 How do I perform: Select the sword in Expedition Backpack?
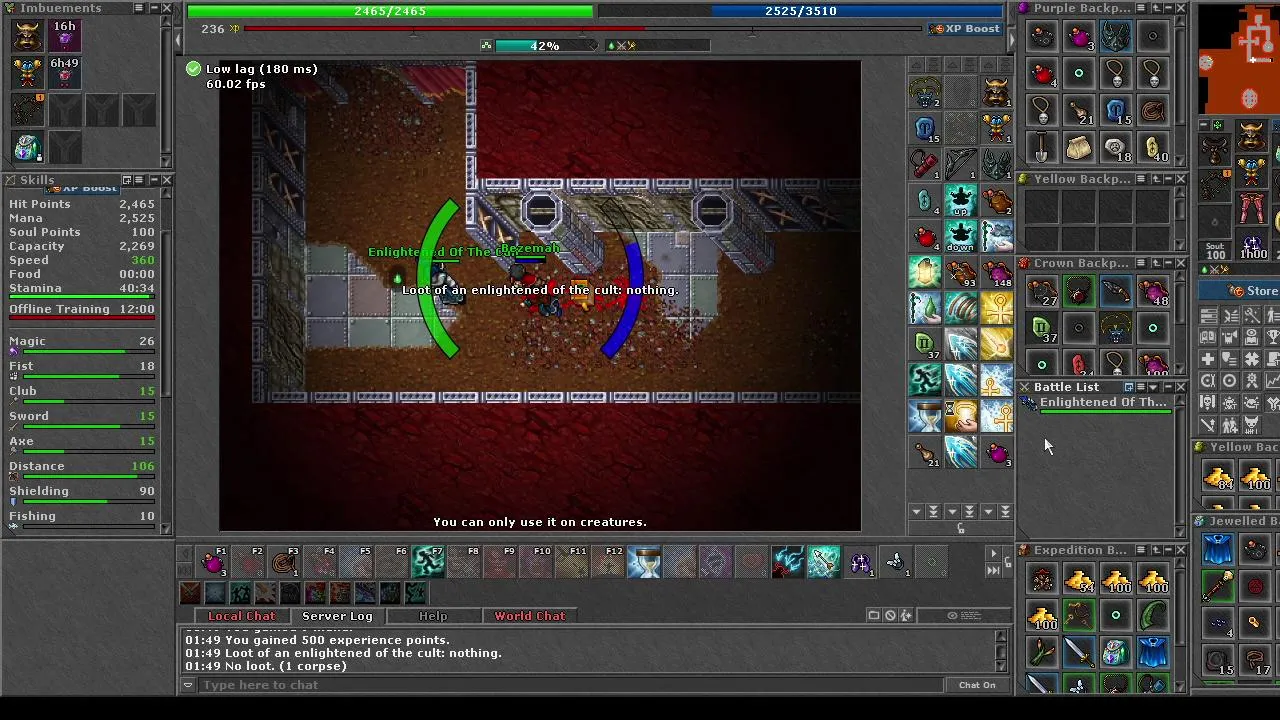[1078, 651]
